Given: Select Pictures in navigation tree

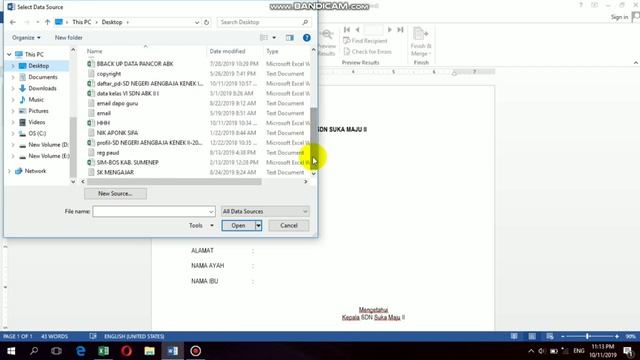Looking at the screenshot, I should pyautogui.click(x=38, y=111).
